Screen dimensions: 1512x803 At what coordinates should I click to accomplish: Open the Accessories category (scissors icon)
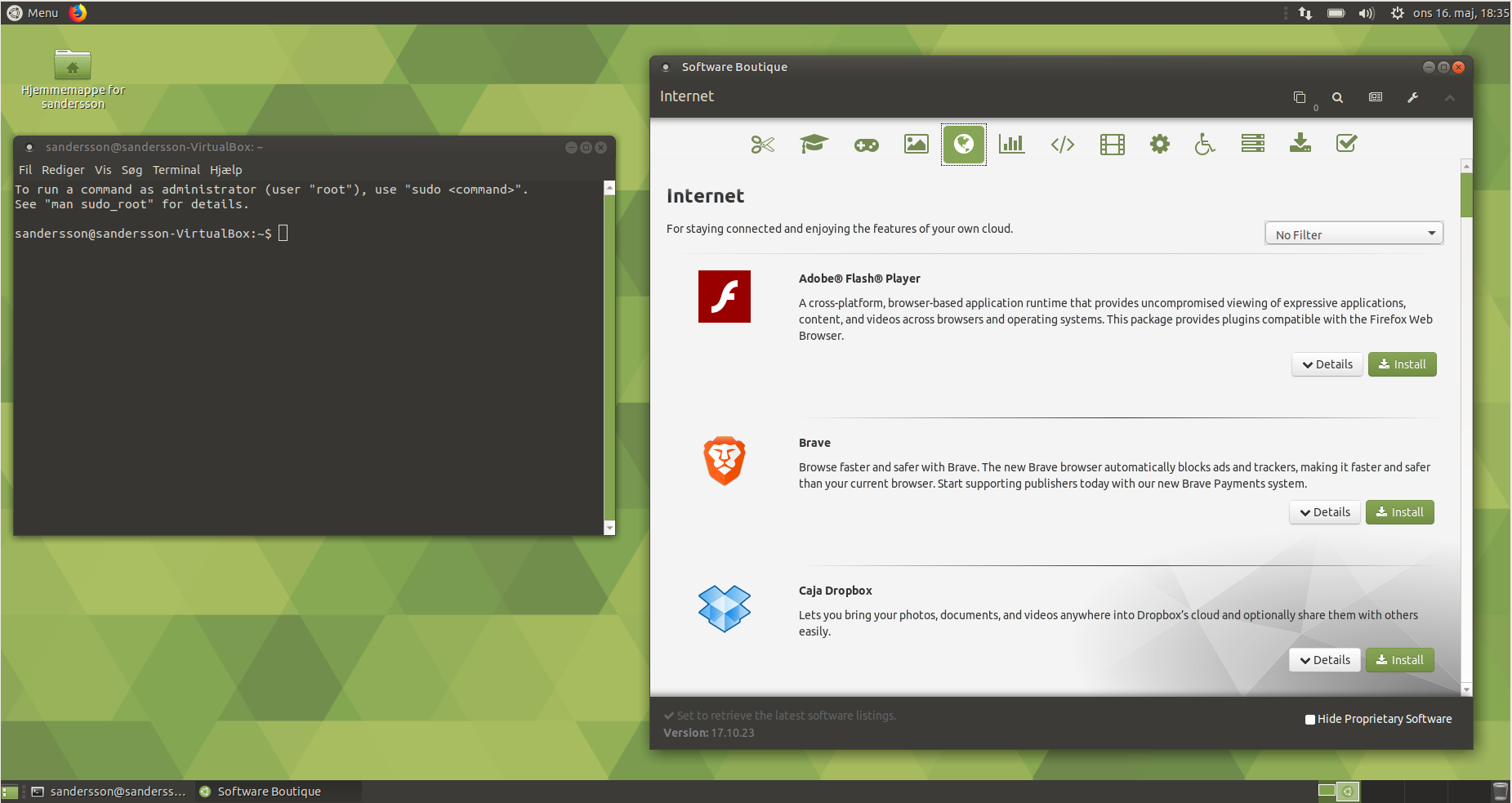tap(762, 145)
